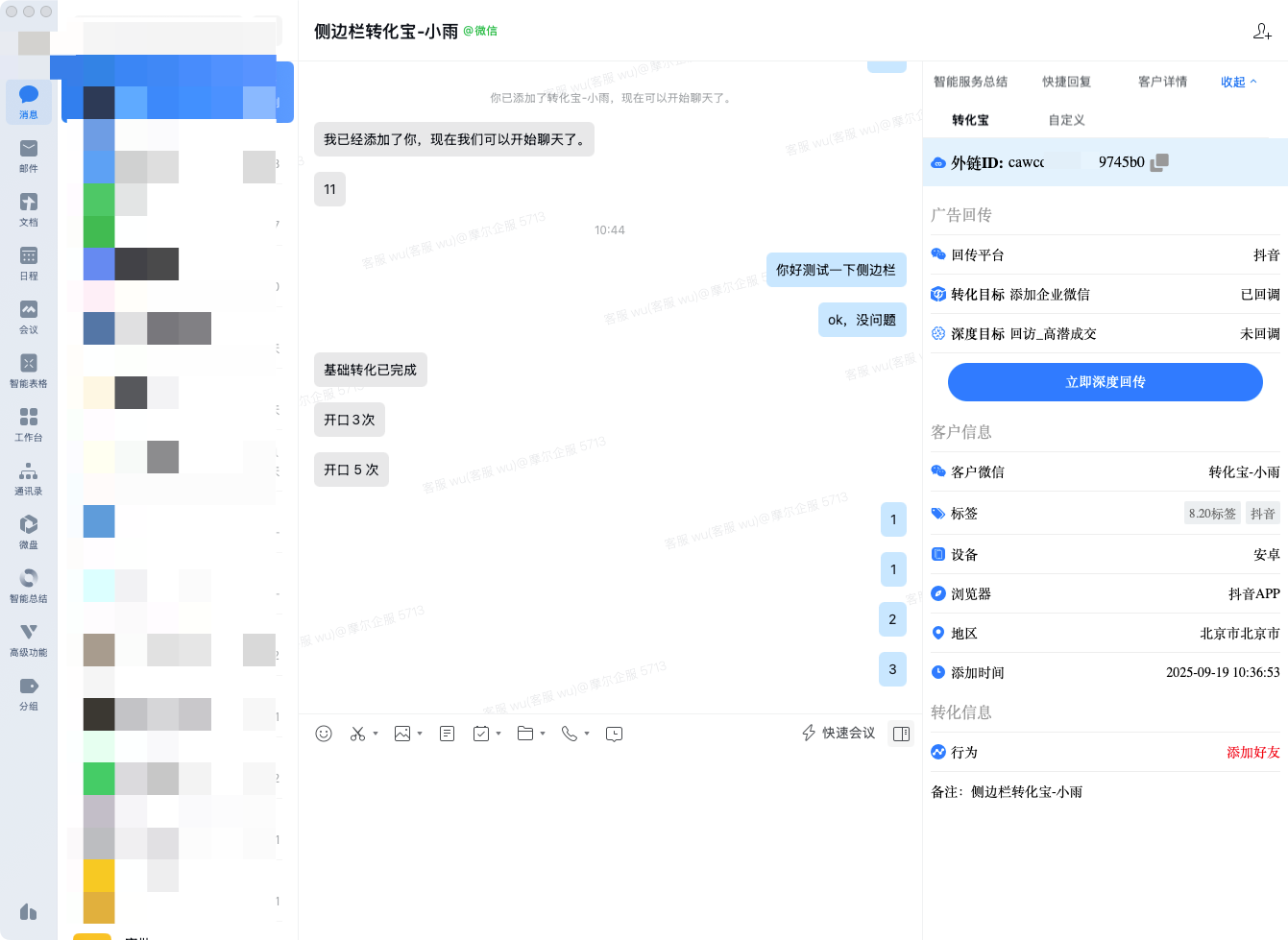
Task: Open the 日程 calendar icon
Action: pos(29,263)
